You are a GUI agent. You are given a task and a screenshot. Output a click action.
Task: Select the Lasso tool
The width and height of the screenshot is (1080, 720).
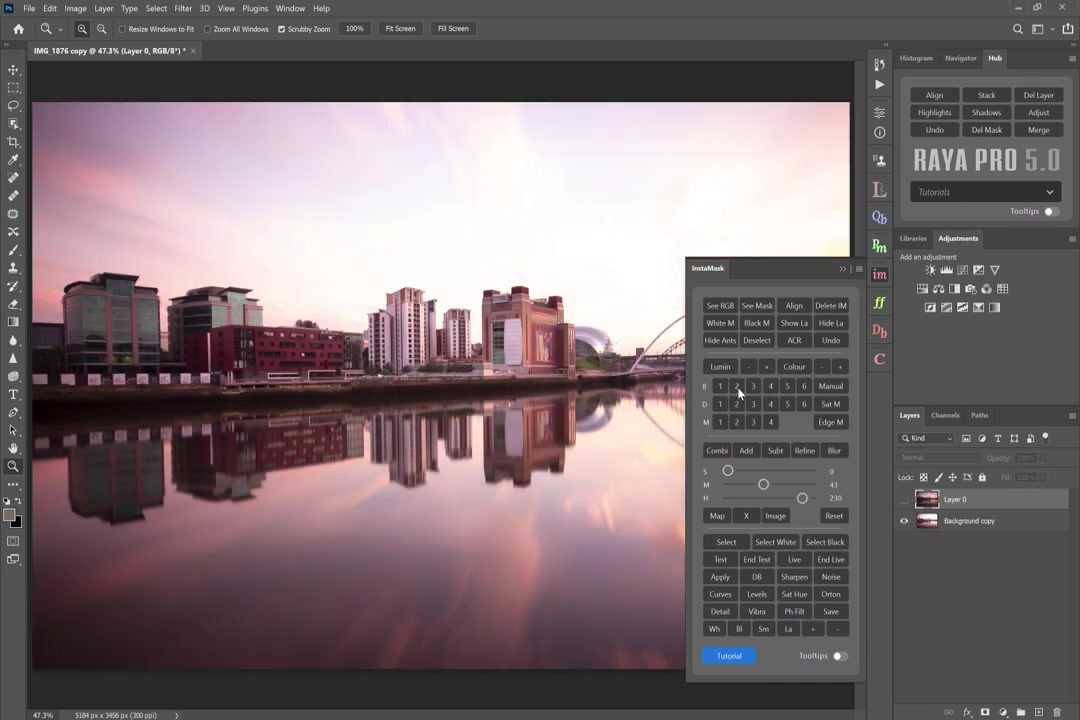(x=13, y=106)
